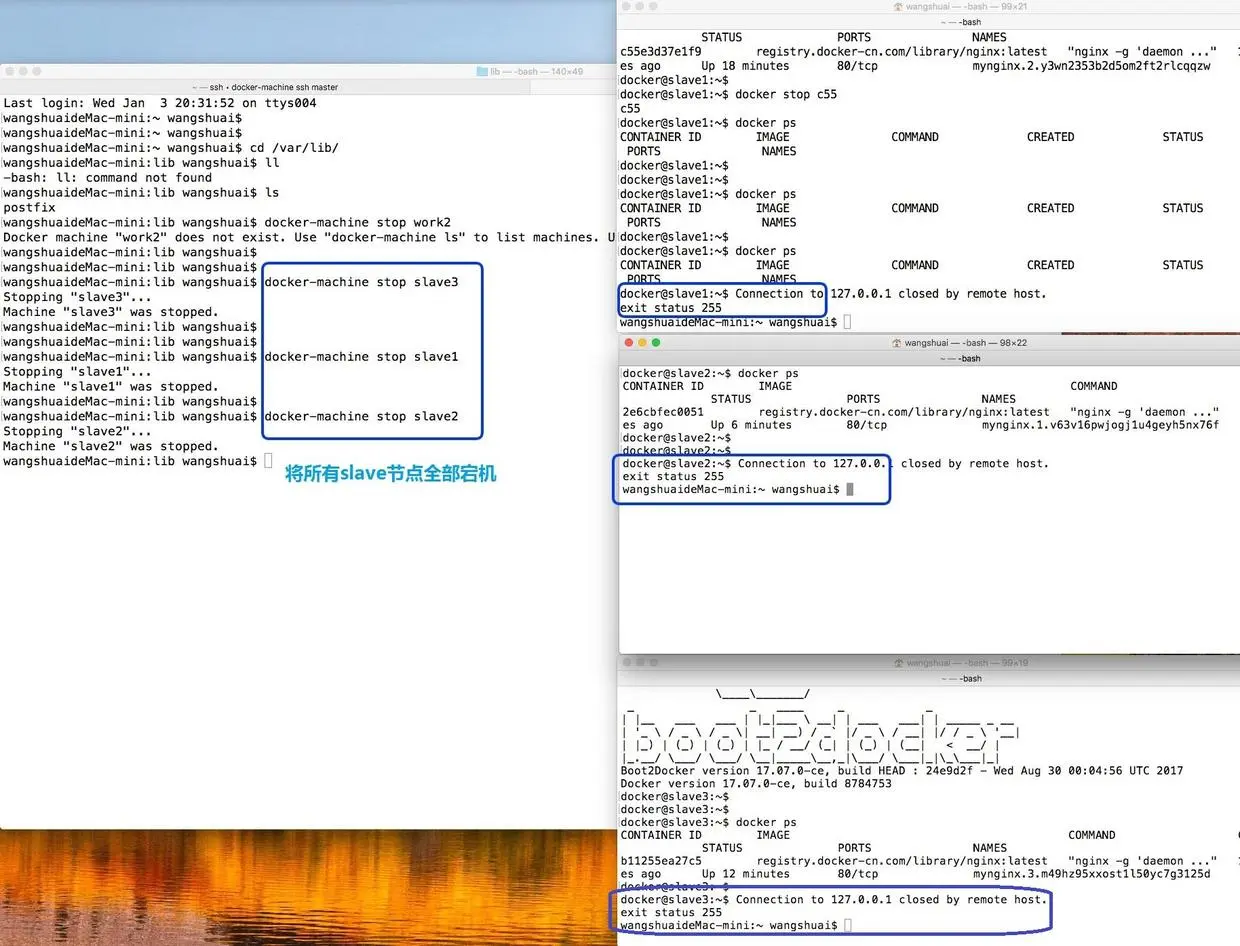The image size is (1240, 946).
Task: Click 'exit status 255' in the slave3 window
Action: point(671,913)
